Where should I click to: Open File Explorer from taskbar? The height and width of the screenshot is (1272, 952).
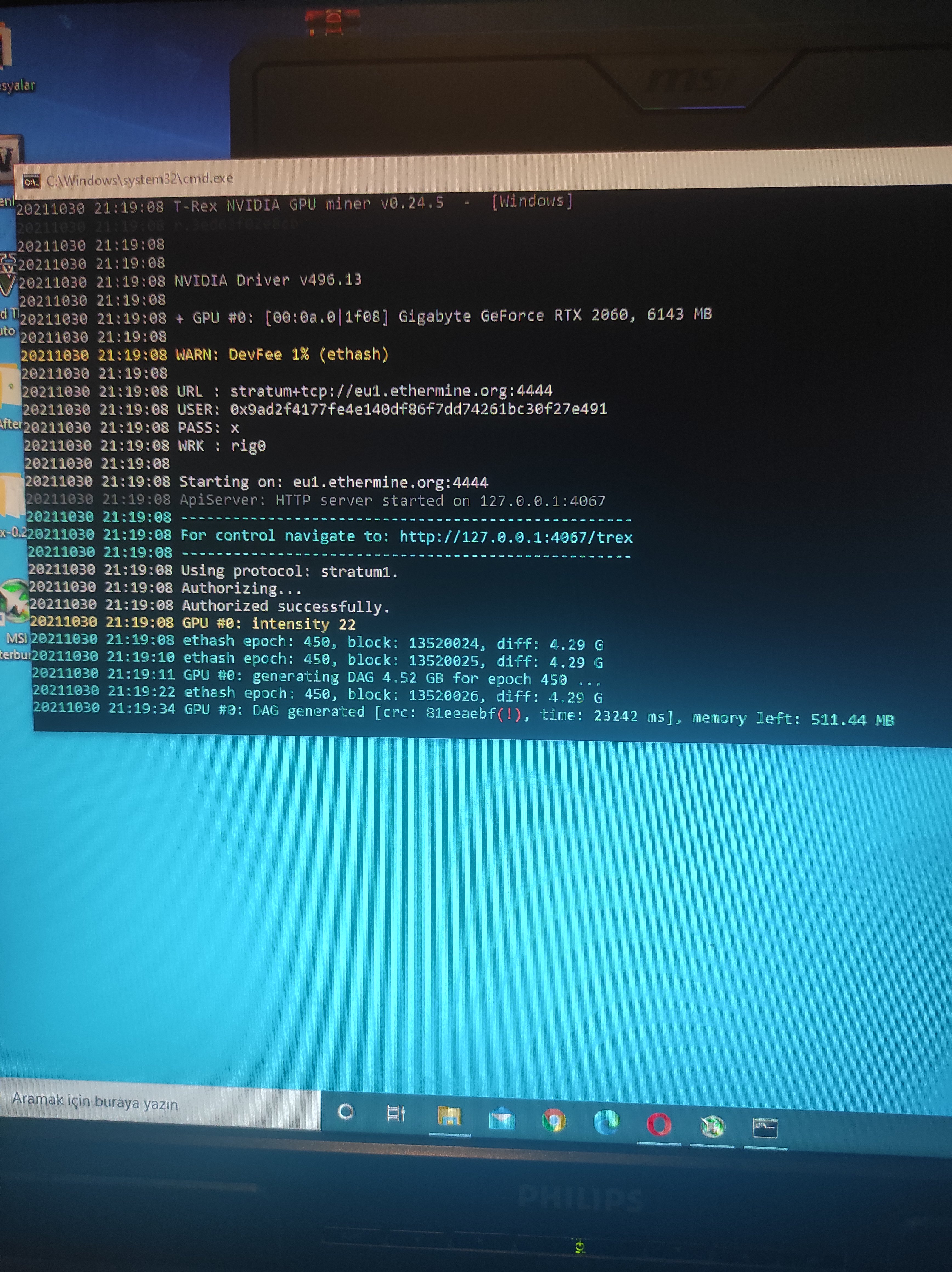click(449, 1116)
